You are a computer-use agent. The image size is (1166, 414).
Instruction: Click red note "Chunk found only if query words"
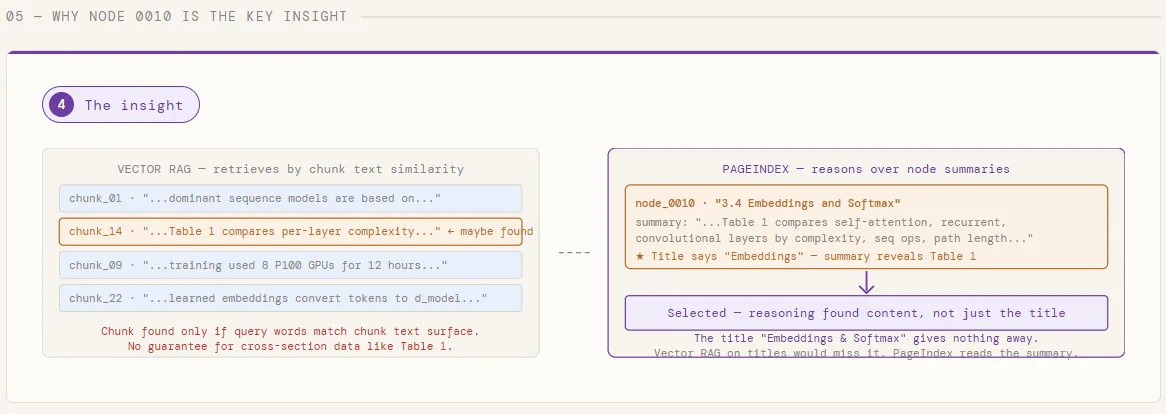[290, 331]
